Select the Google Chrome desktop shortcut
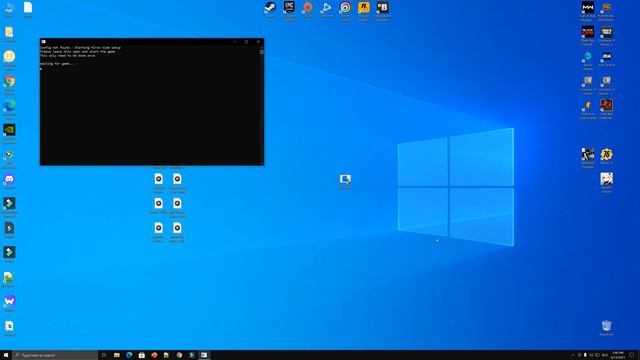640x360 pixels. pyautogui.click(x=9, y=81)
